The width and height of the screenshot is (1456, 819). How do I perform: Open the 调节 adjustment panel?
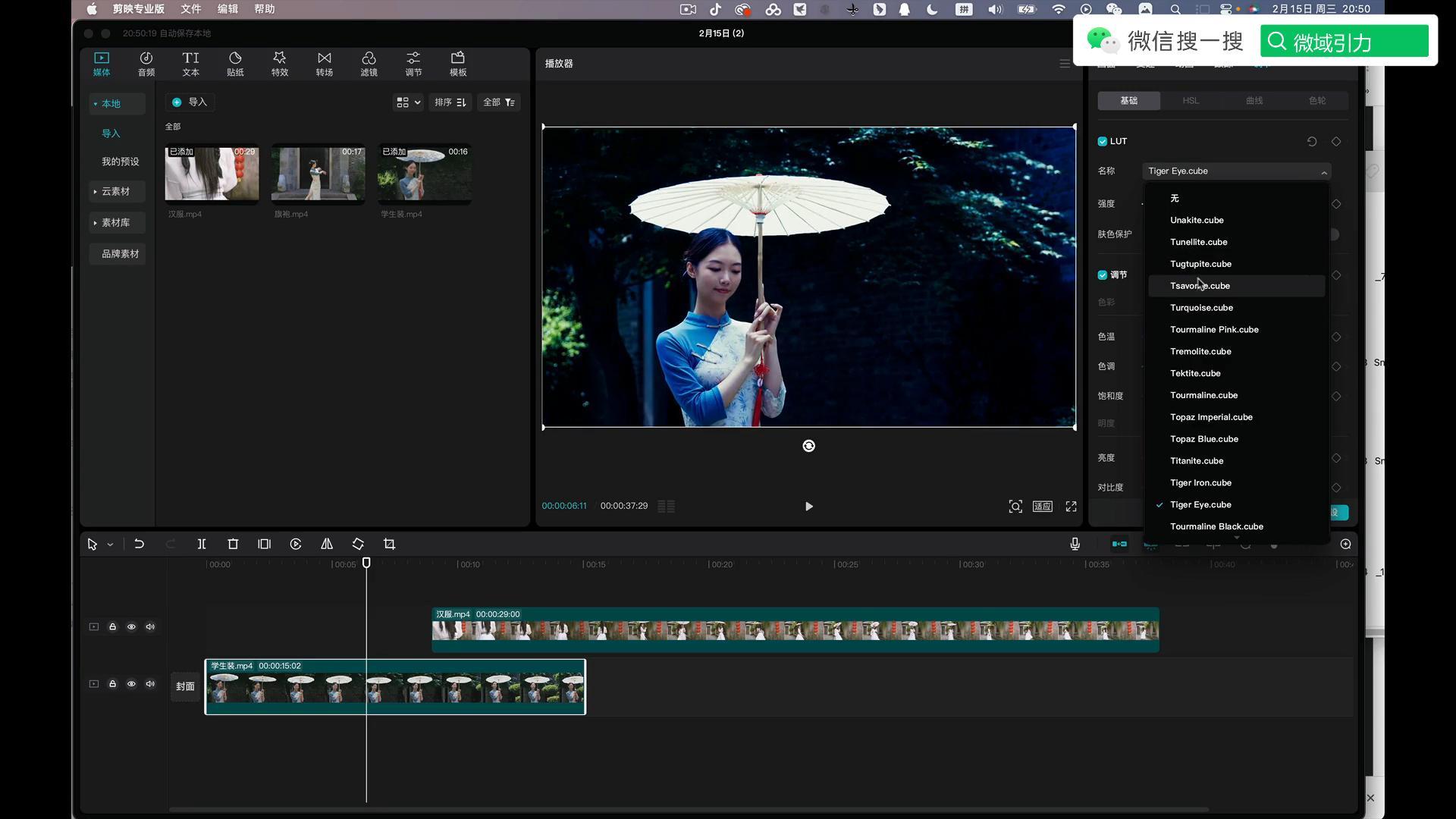coord(413,64)
